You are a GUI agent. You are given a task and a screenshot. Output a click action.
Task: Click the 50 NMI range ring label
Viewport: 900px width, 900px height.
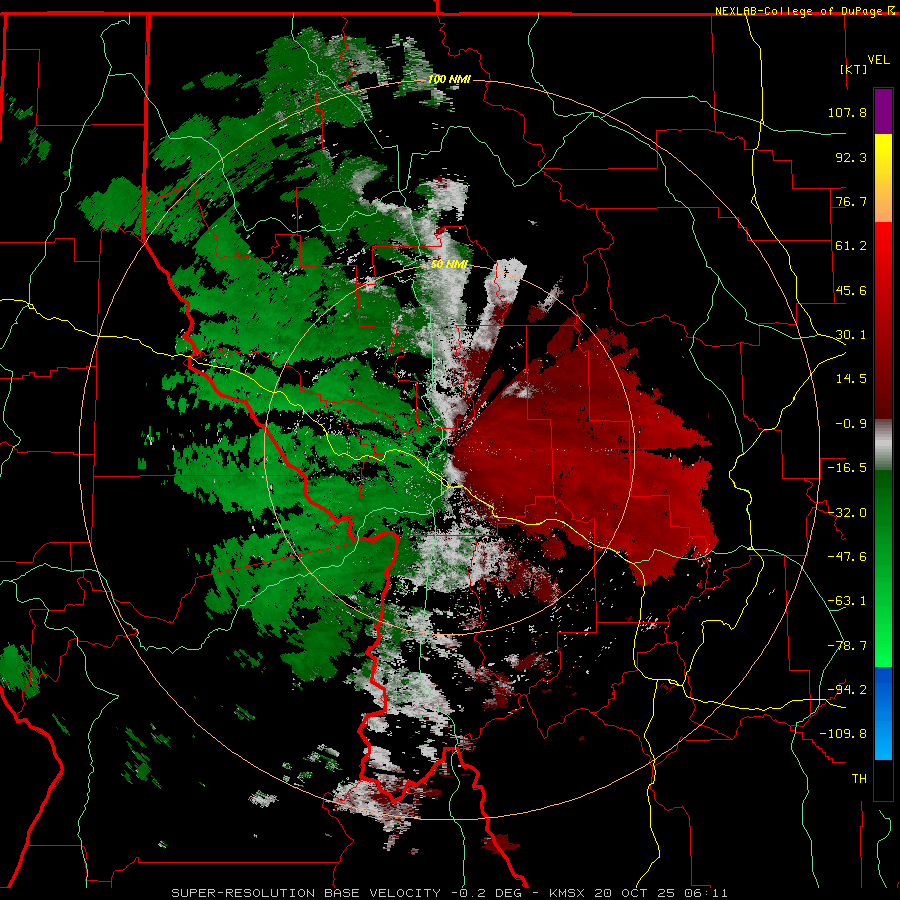(449, 264)
